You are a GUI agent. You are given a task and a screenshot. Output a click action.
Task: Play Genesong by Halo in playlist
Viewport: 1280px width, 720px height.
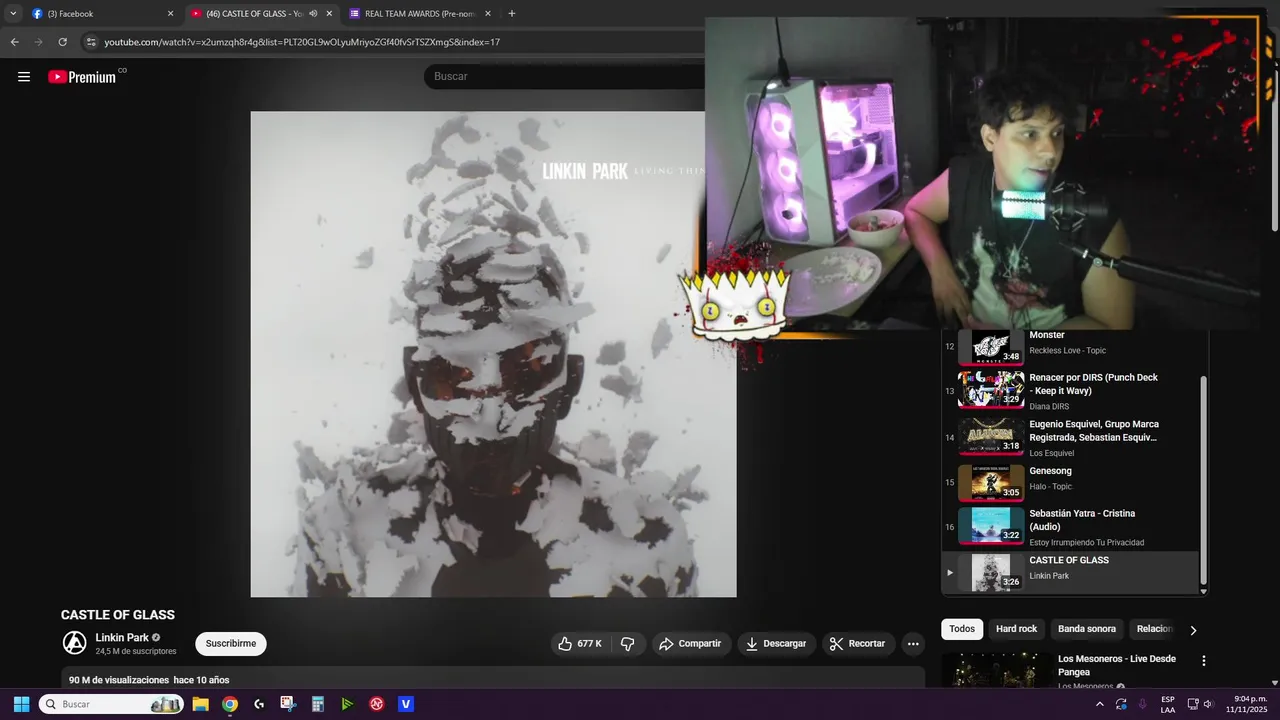coord(1070,482)
